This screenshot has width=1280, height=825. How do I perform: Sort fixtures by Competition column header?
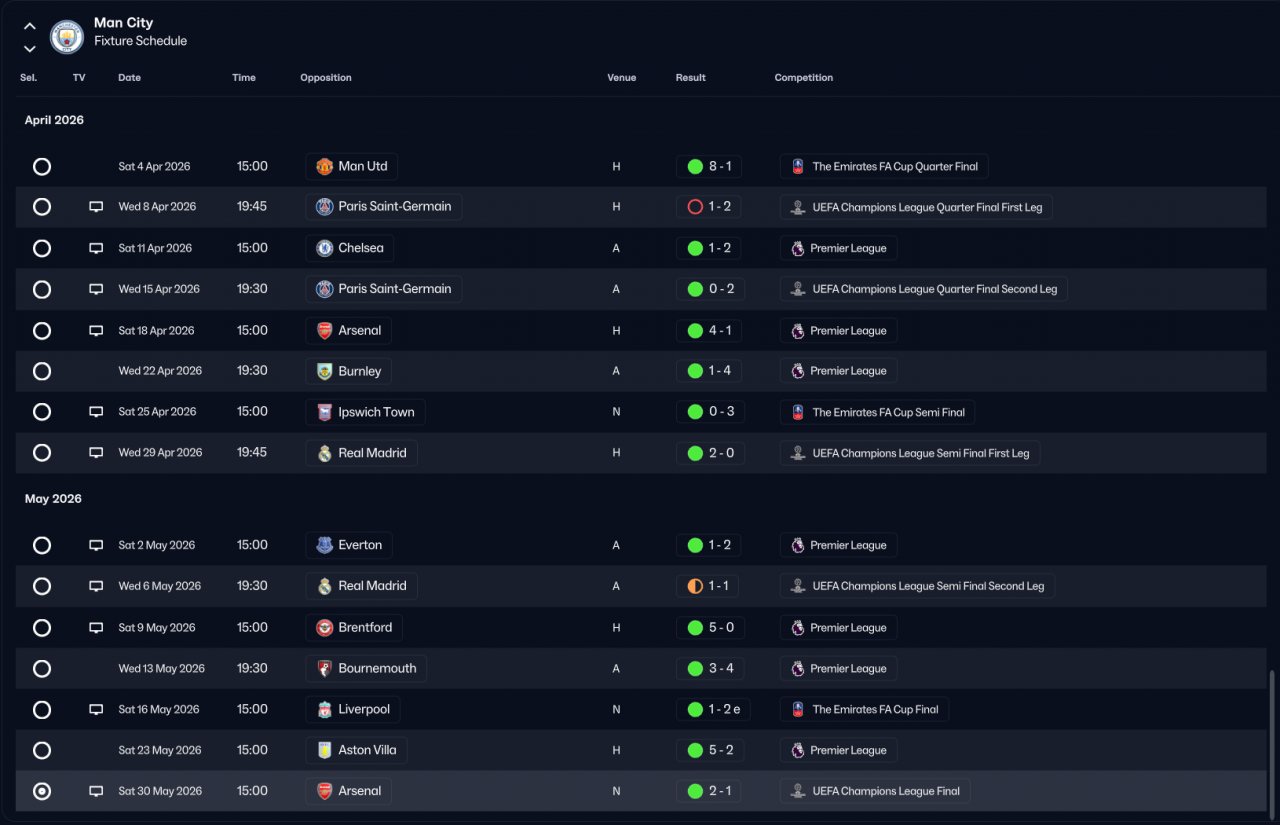coord(803,78)
